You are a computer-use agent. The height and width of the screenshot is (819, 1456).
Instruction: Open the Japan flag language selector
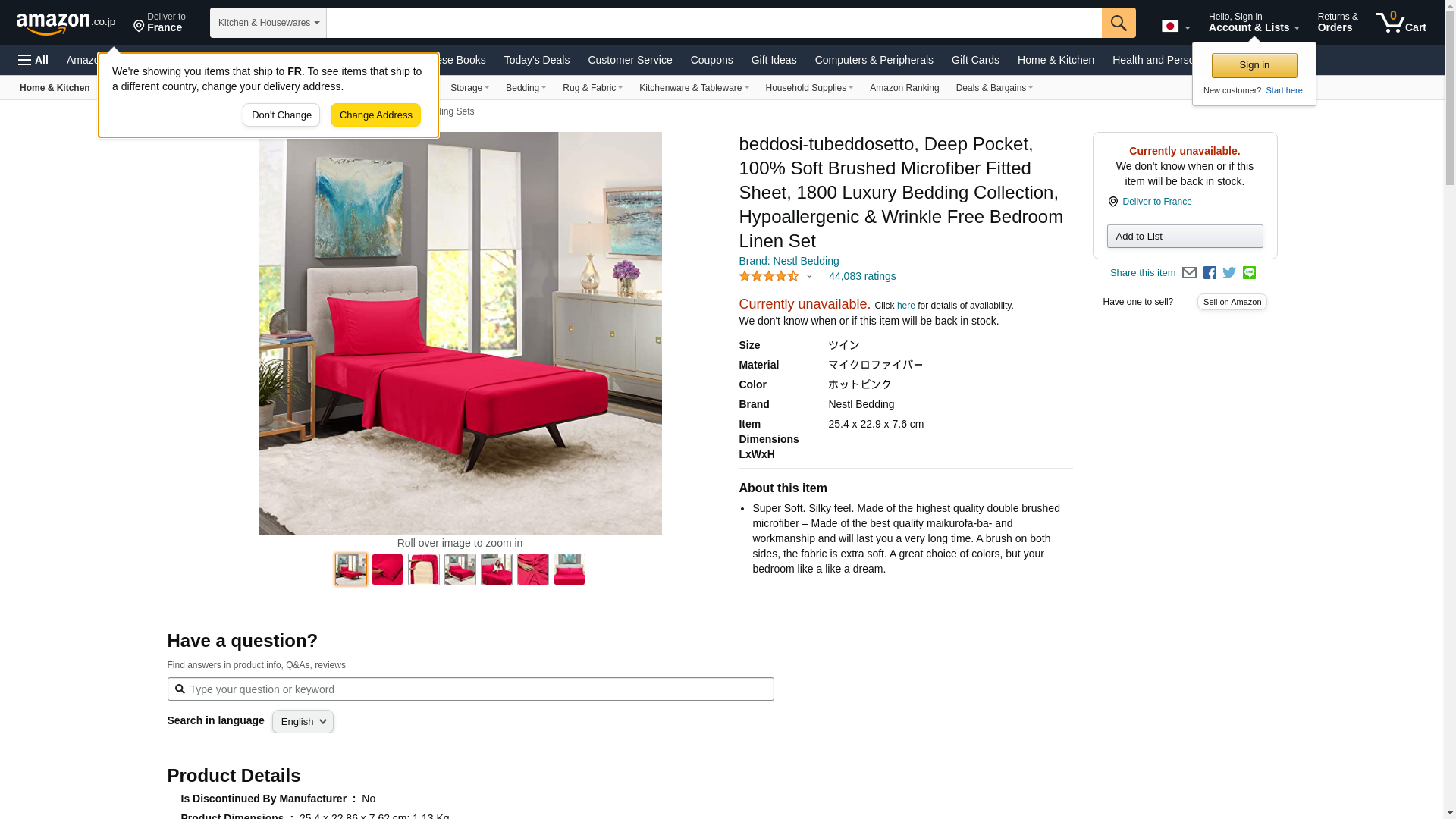[1175, 27]
